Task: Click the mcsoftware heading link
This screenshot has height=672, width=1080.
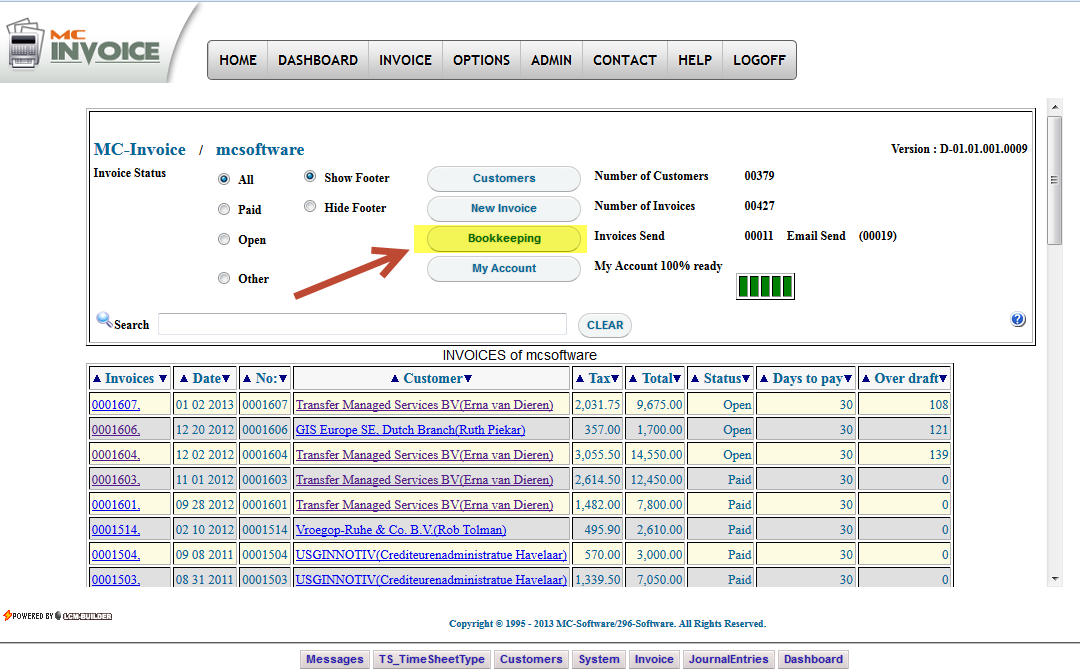Action: pos(260,149)
